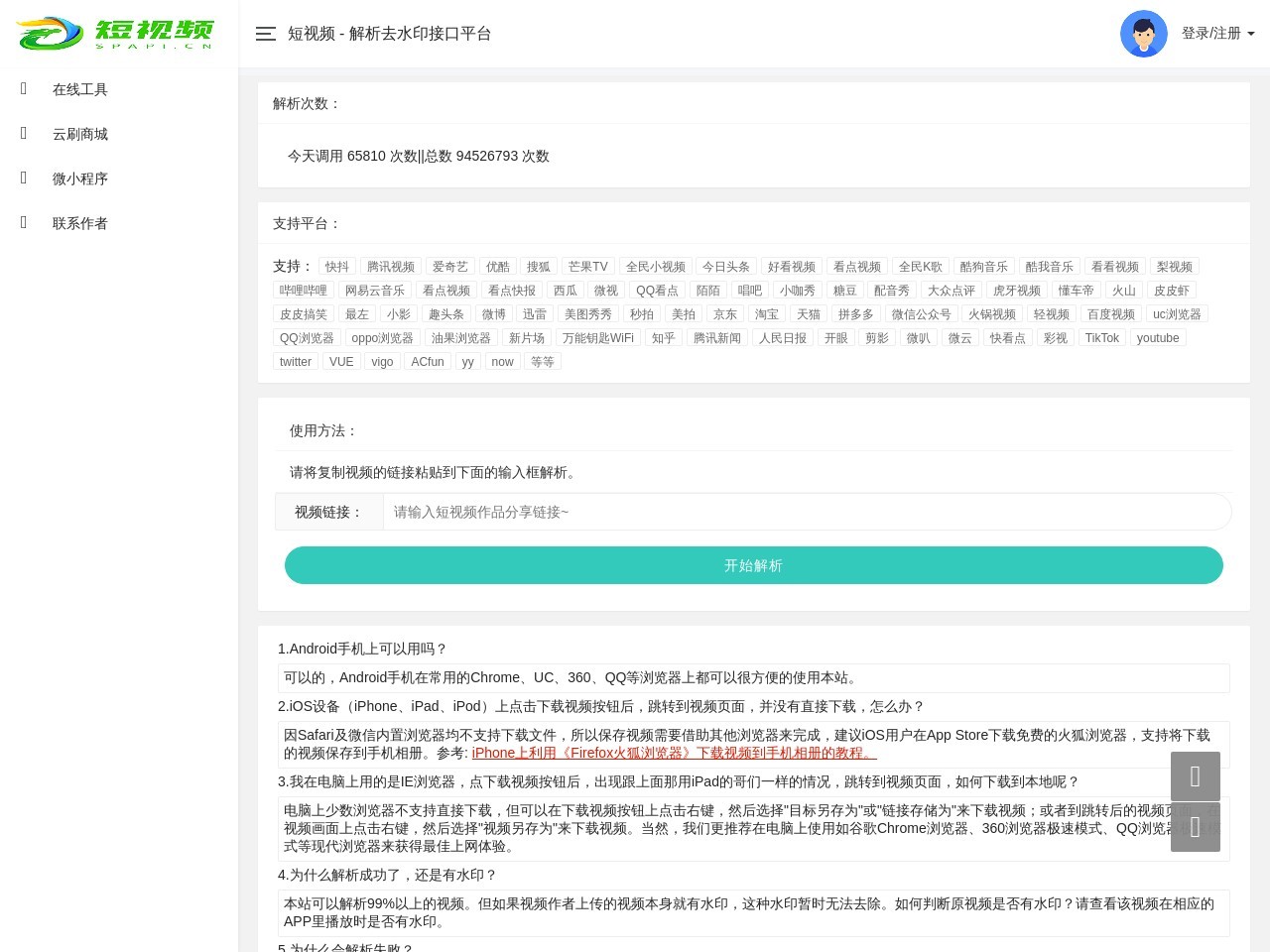Click the 看点快报 platform tag
The image size is (1270, 952).
pyautogui.click(x=512, y=291)
